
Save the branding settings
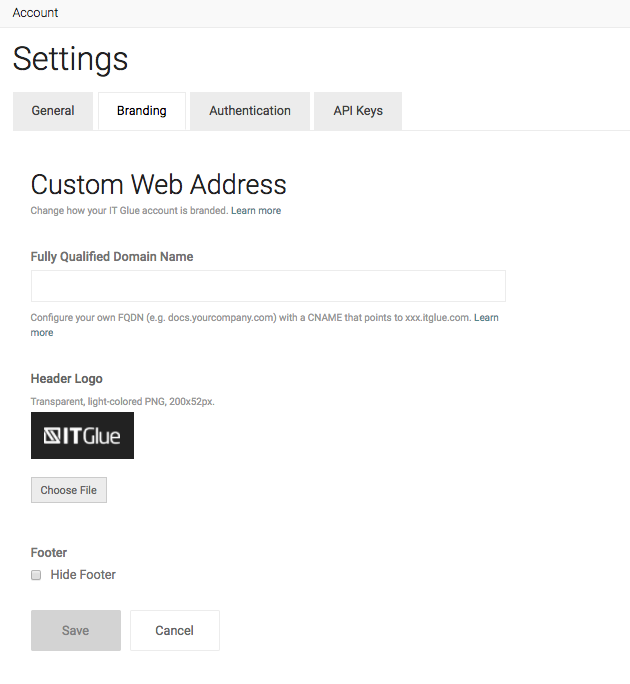pyautogui.click(x=76, y=631)
